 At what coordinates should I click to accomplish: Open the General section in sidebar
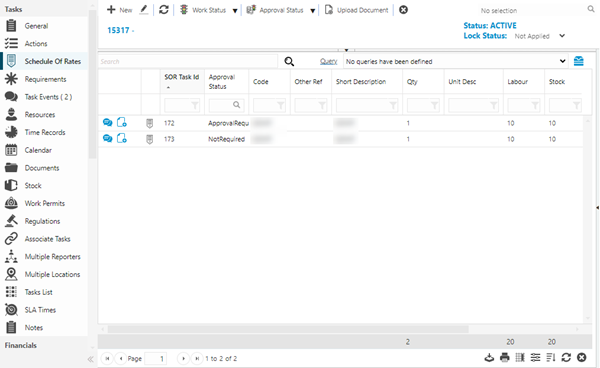[36, 26]
